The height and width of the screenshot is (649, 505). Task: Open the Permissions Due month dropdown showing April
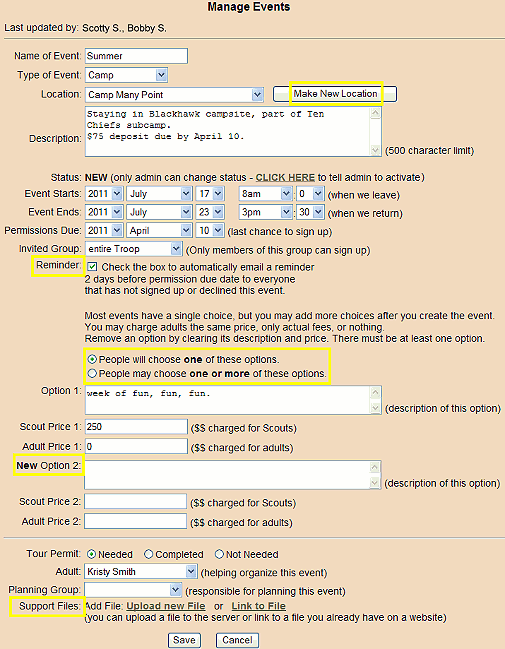pyautogui.click(x=159, y=231)
